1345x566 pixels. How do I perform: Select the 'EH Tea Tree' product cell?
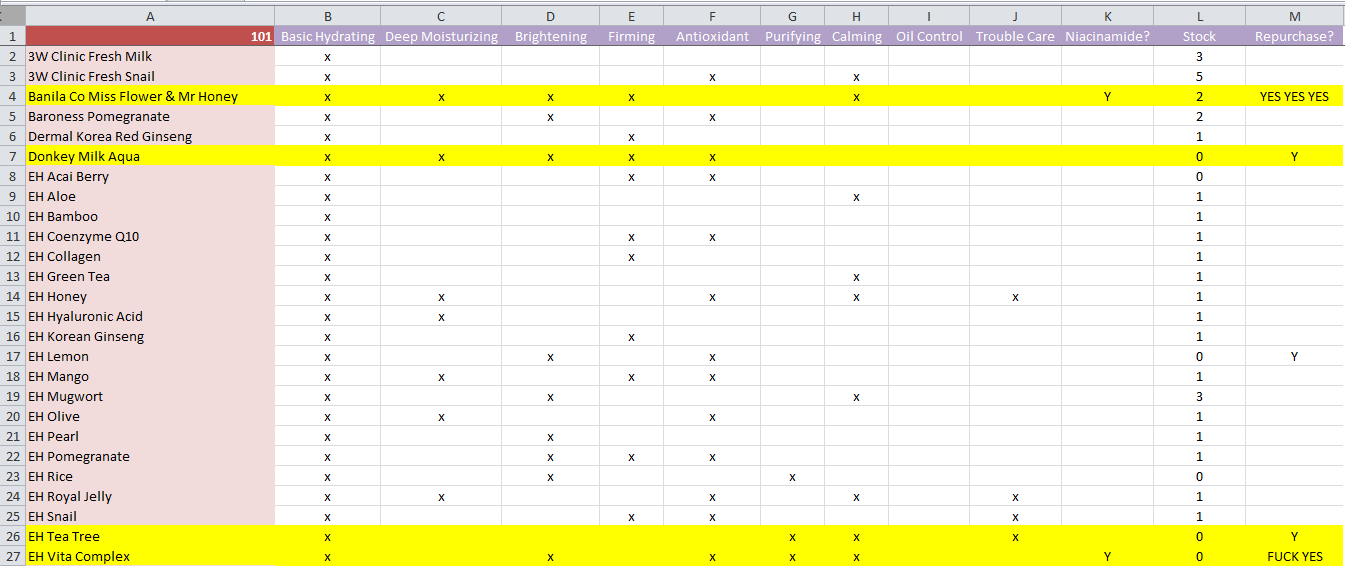64,537
